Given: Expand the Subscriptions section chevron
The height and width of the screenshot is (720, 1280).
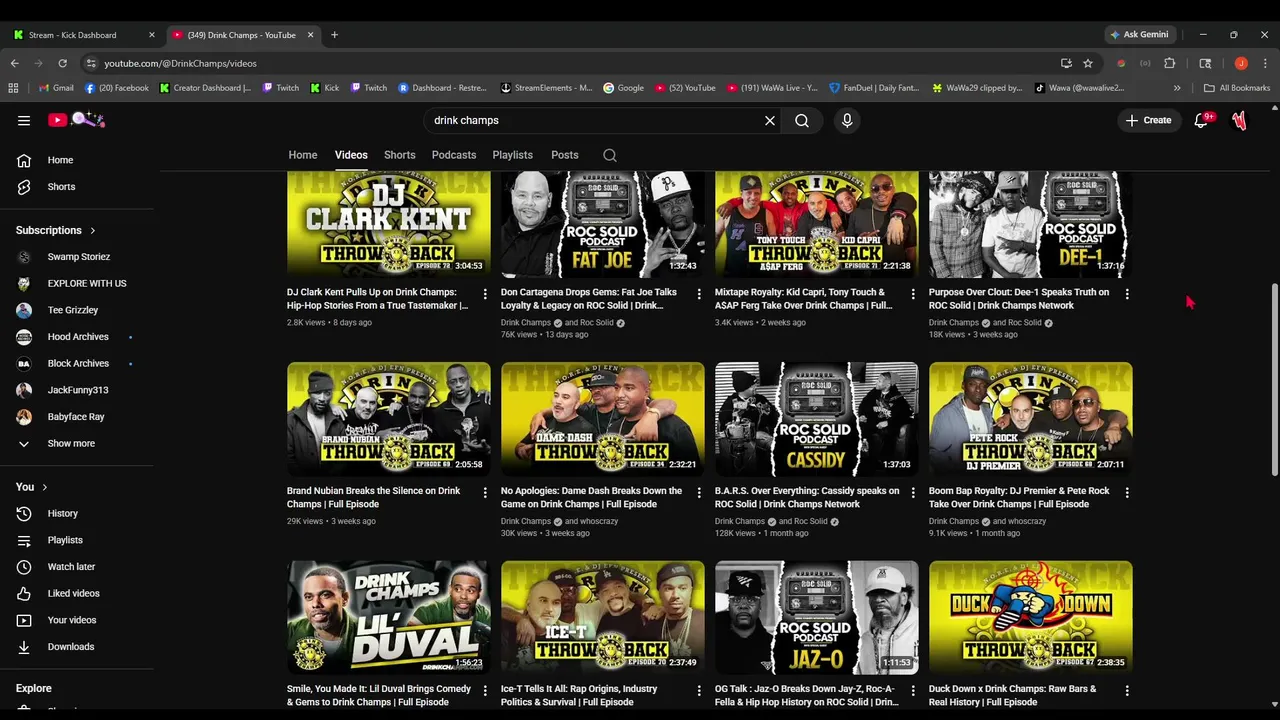Looking at the screenshot, I should [93, 230].
